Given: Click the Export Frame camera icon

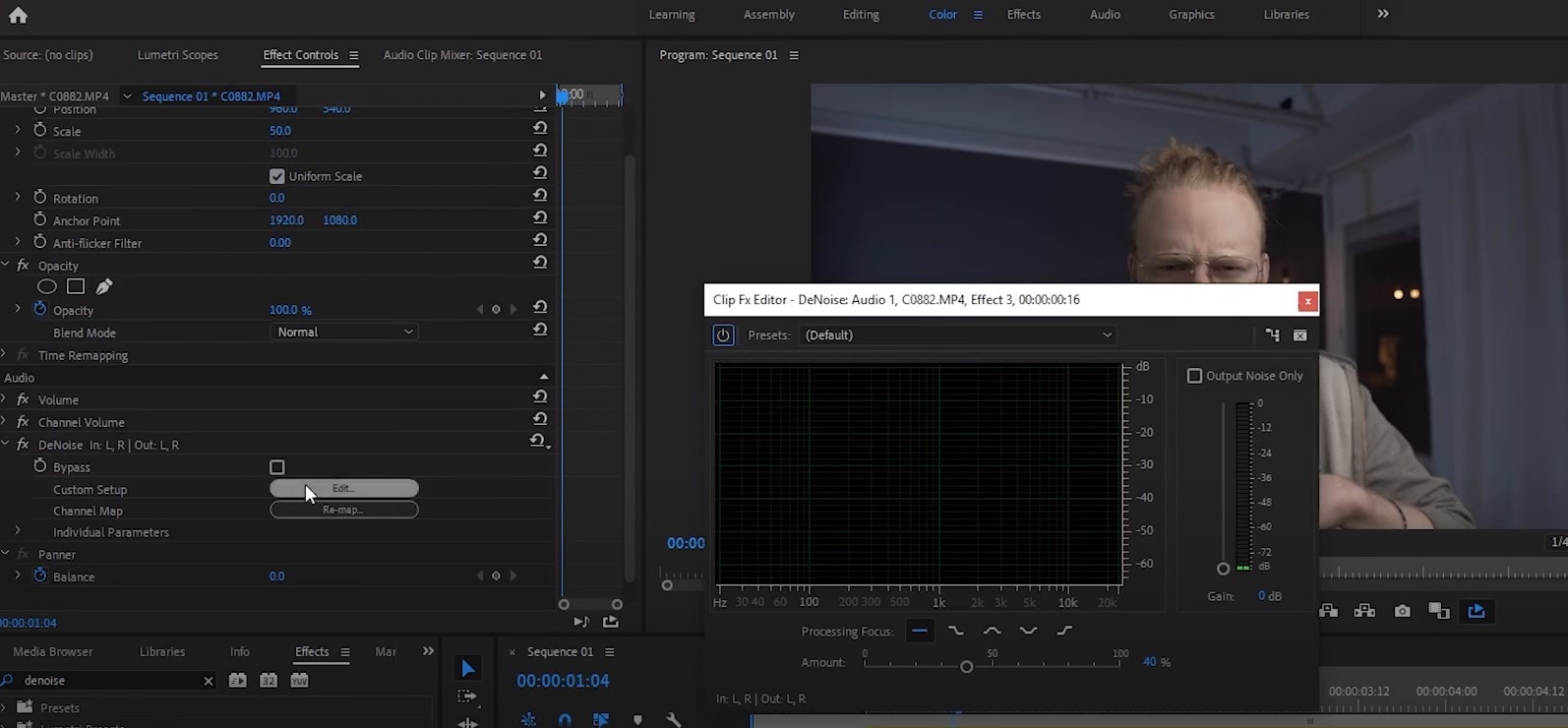Looking at the screenshot, I should coord(1402,611).
